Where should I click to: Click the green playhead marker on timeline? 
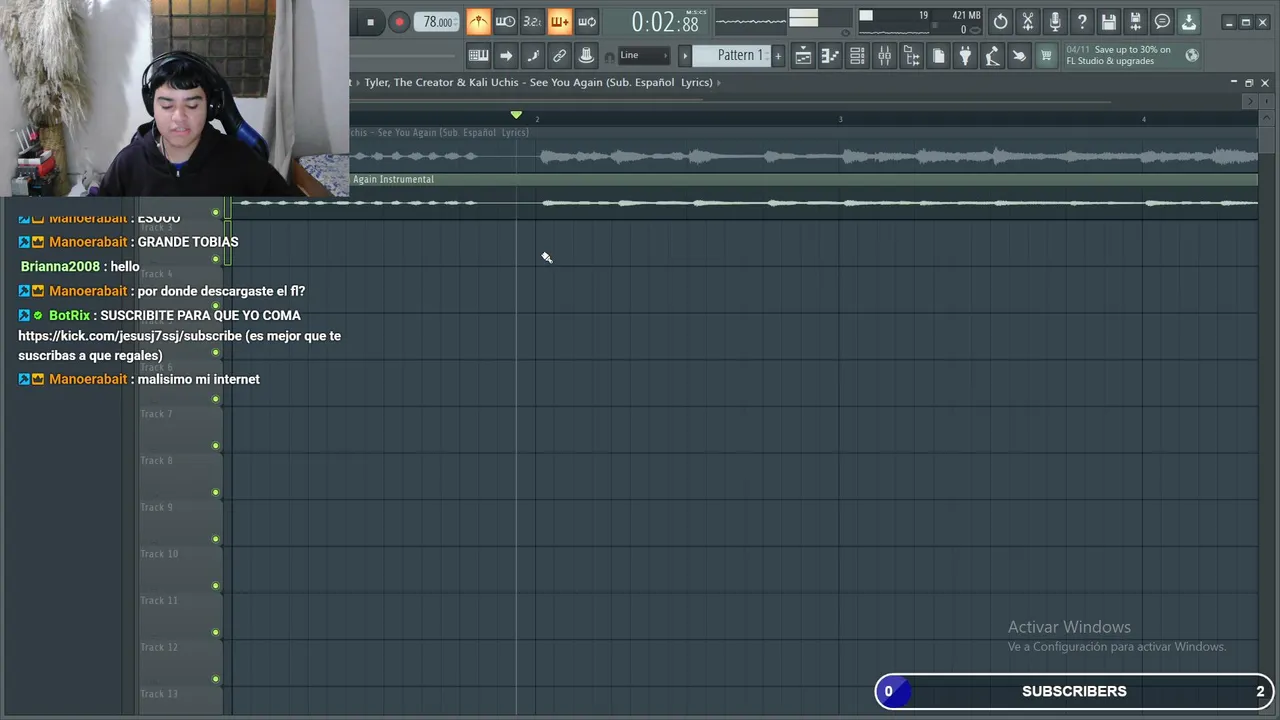[516, 116]
